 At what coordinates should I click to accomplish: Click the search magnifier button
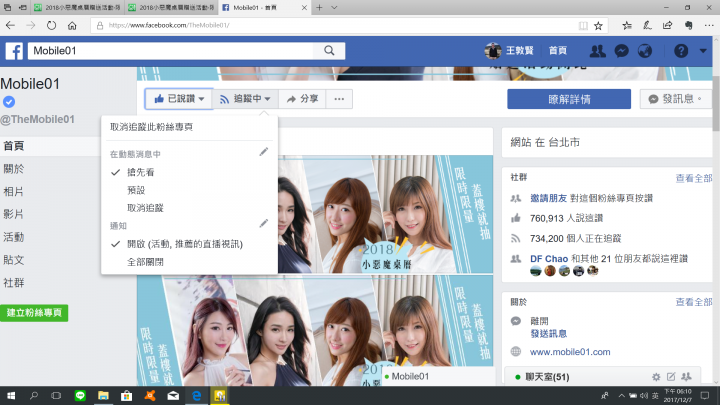point(329,51)
